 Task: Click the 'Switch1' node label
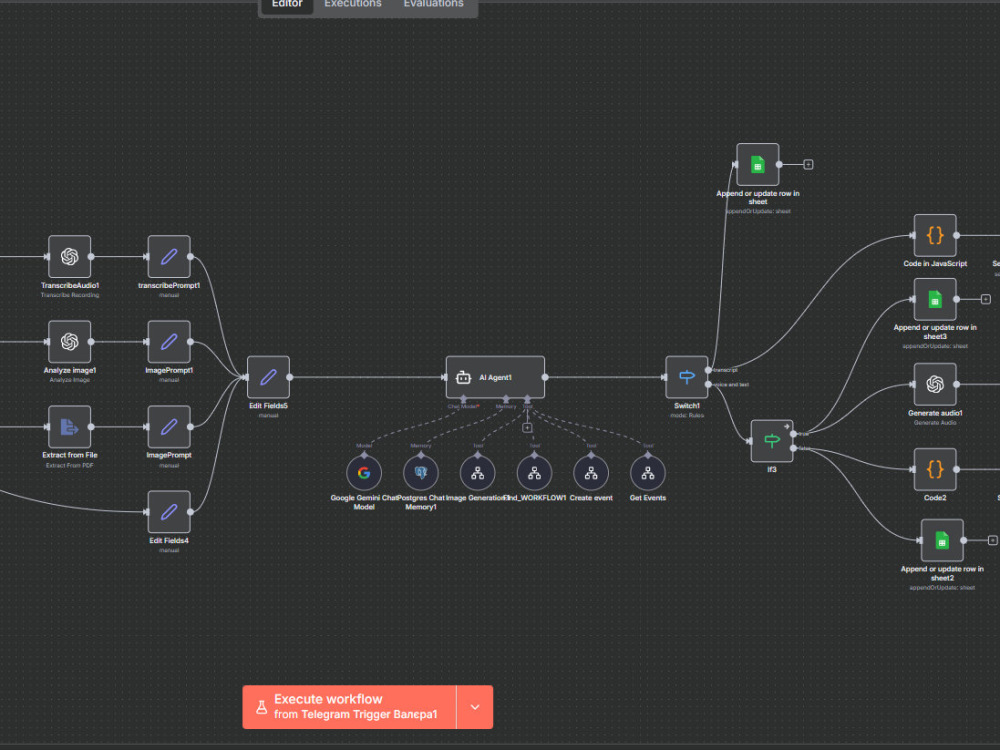click(687, 406)
